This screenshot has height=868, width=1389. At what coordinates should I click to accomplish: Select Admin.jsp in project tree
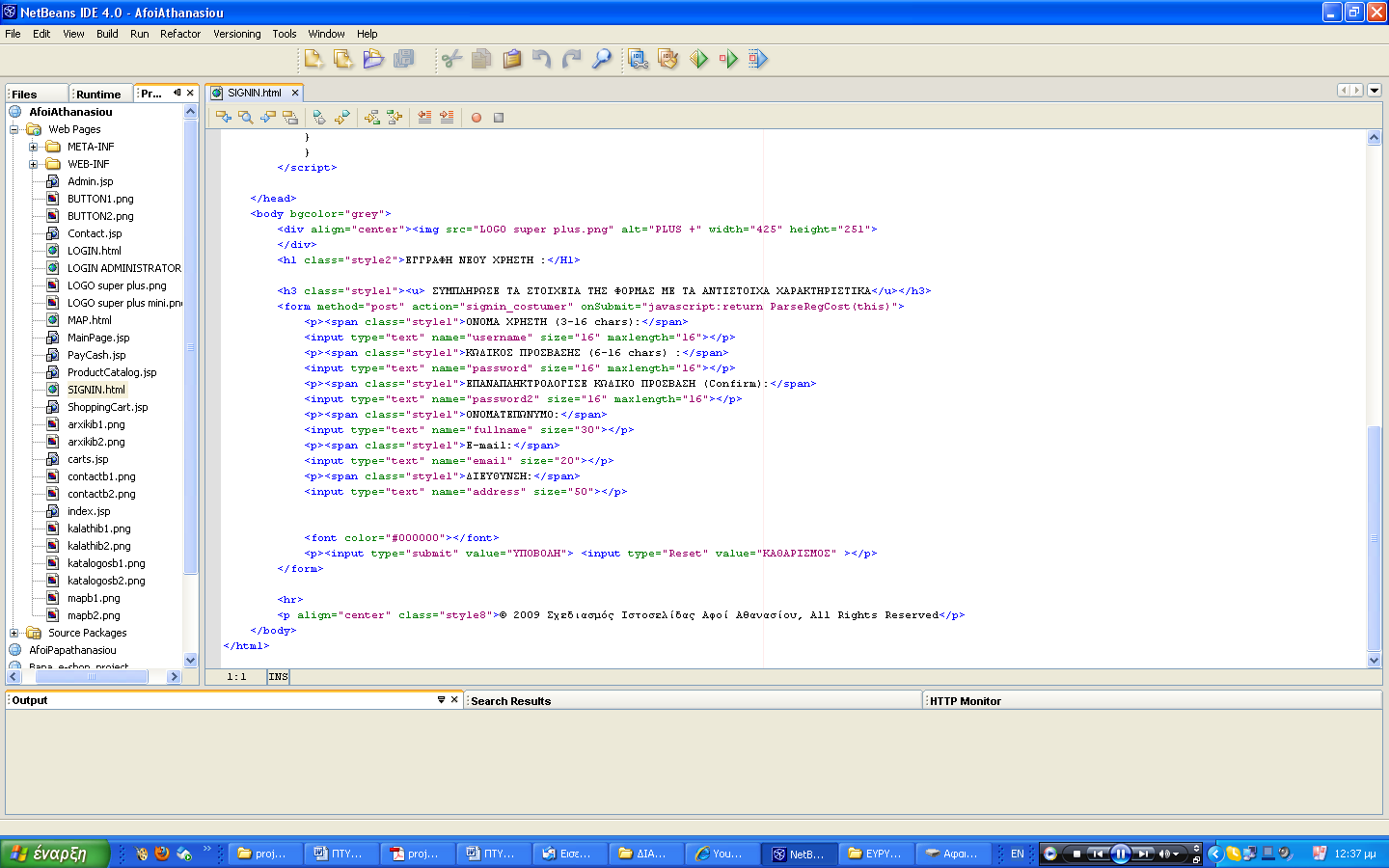pos(90,181)
